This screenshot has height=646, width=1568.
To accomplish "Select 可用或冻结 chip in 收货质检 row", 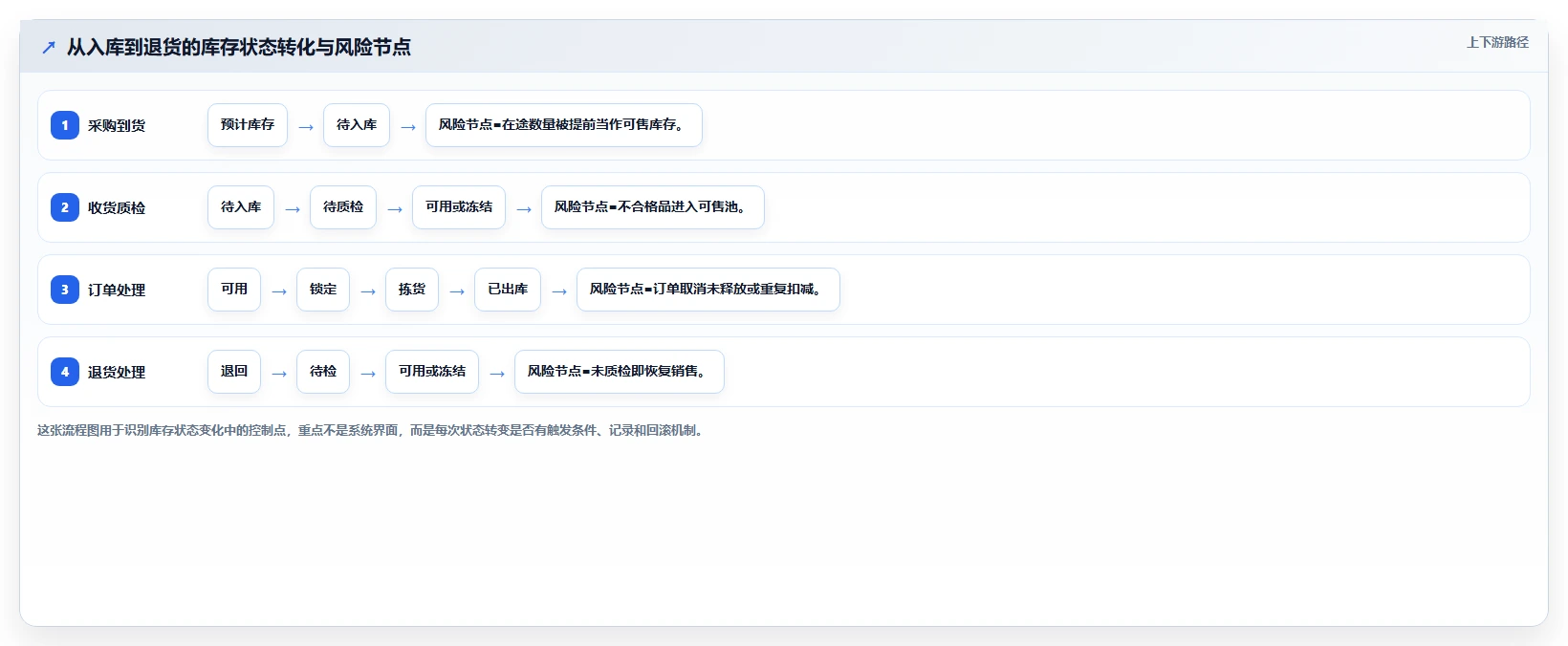I will (x=459, y=207).
